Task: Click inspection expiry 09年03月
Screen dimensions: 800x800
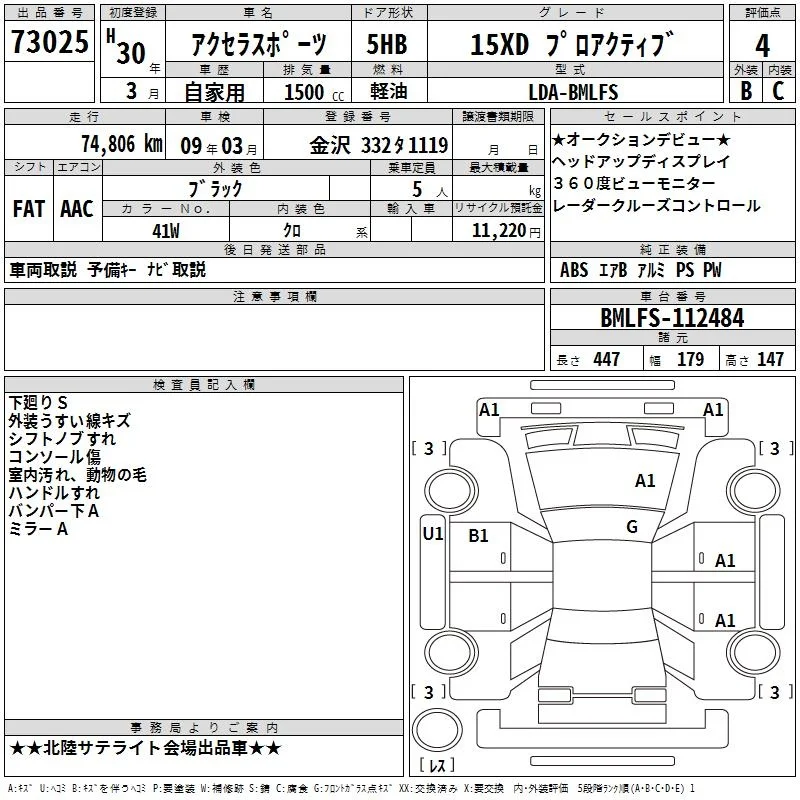Action: point(219,146)
